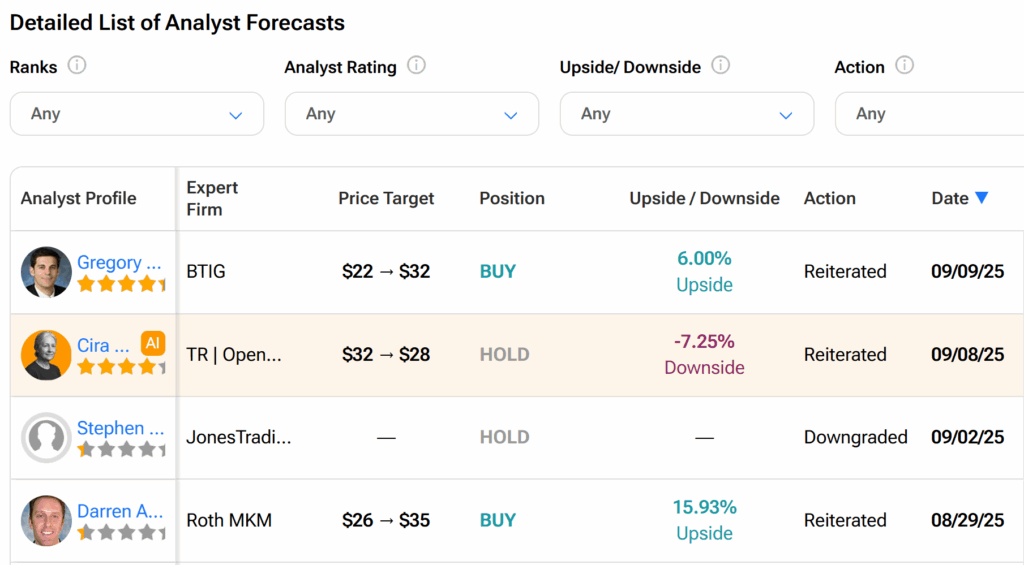Image resolution: width=1024 pixels, height=565 pixels.
Task: Click the Upside / Downside column header
Action: (704, 198)
